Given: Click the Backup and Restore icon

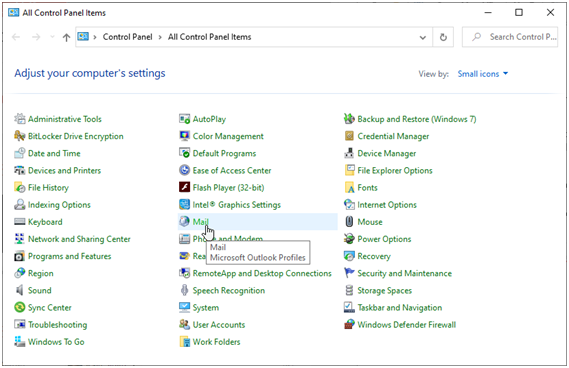Looking at the screenshot, I should coord(349,119).
